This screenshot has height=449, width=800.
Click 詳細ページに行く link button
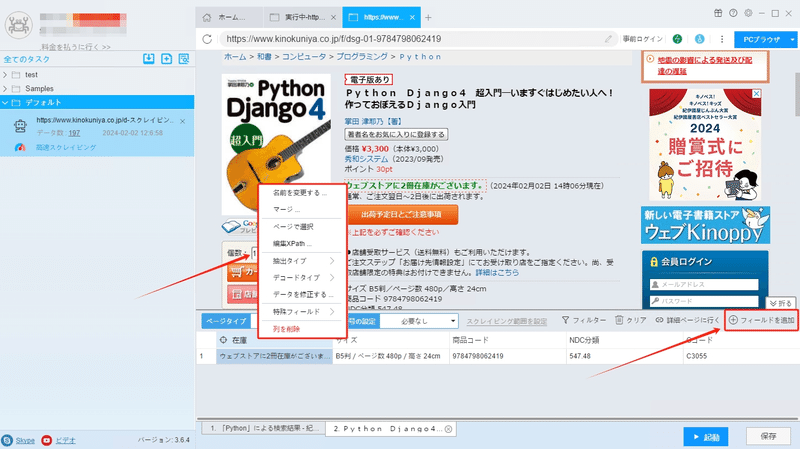pos(687,320)
